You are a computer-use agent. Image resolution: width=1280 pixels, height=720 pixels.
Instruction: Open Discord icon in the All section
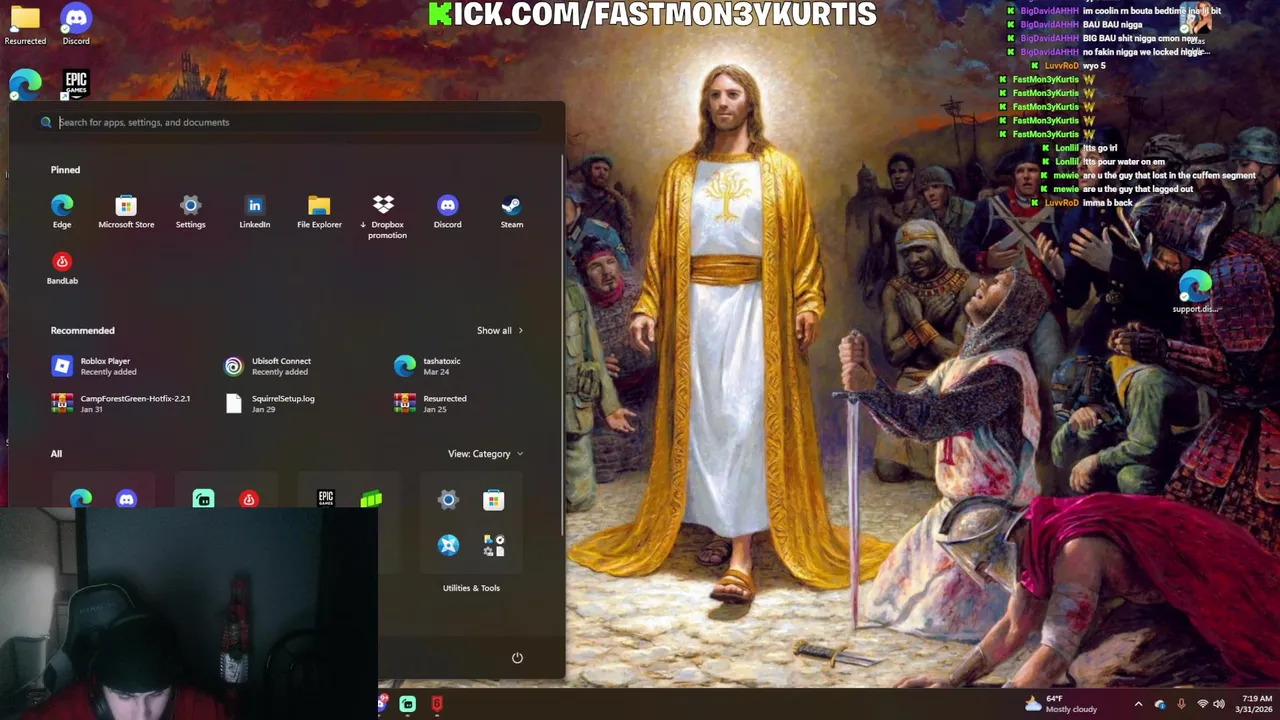pyautogui.click(x=126, y=498)
